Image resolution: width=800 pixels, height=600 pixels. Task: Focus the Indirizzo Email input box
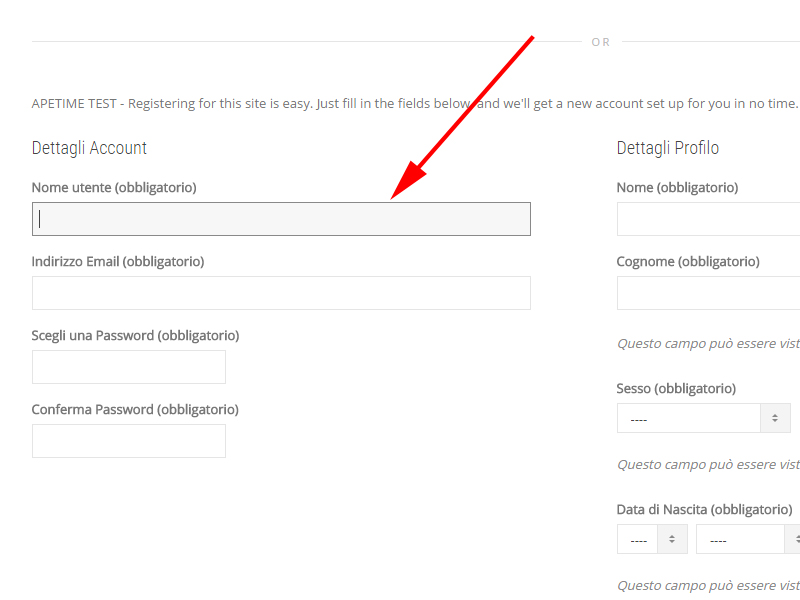281,293
